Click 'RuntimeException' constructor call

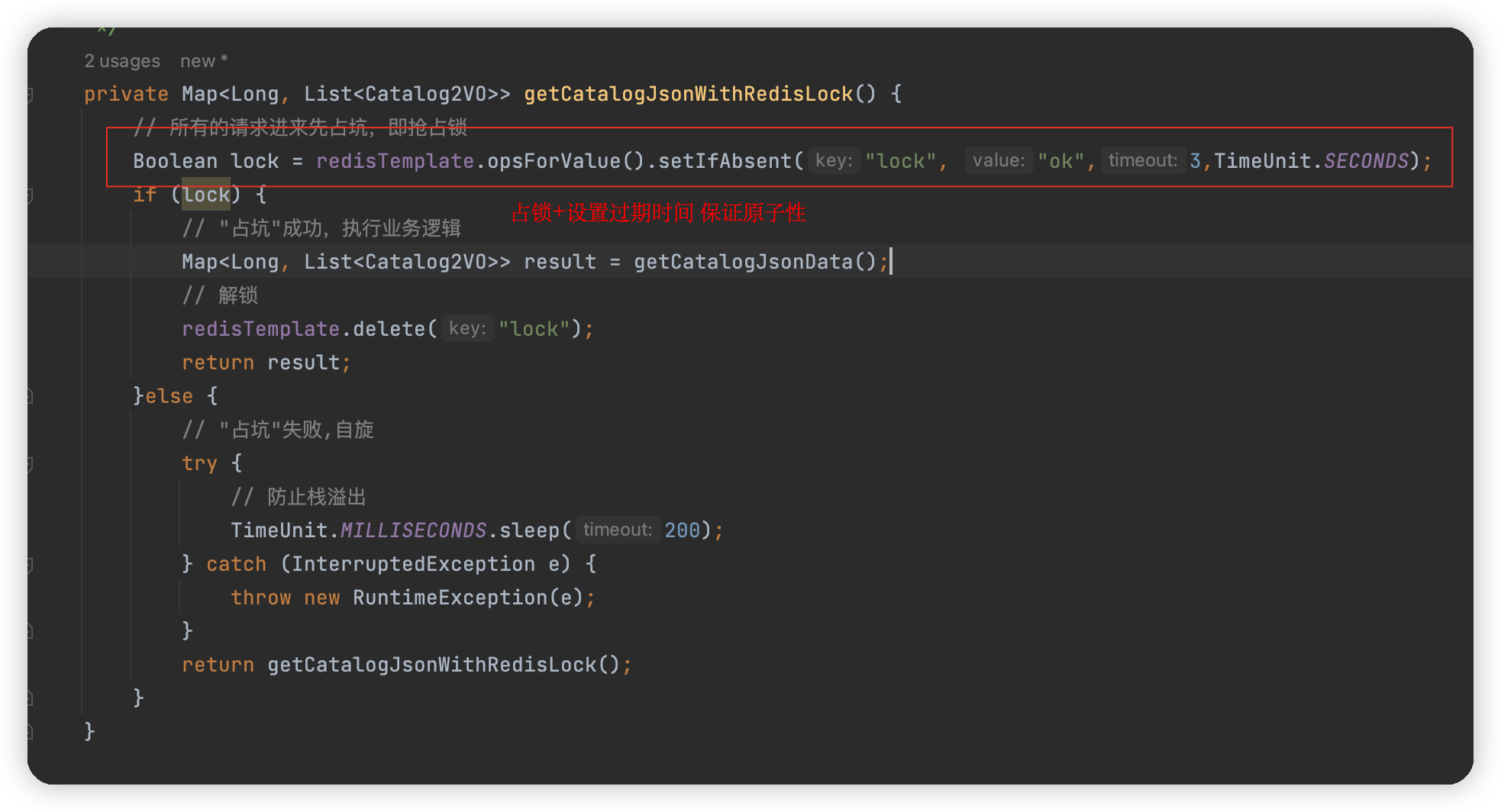(450, 598)
